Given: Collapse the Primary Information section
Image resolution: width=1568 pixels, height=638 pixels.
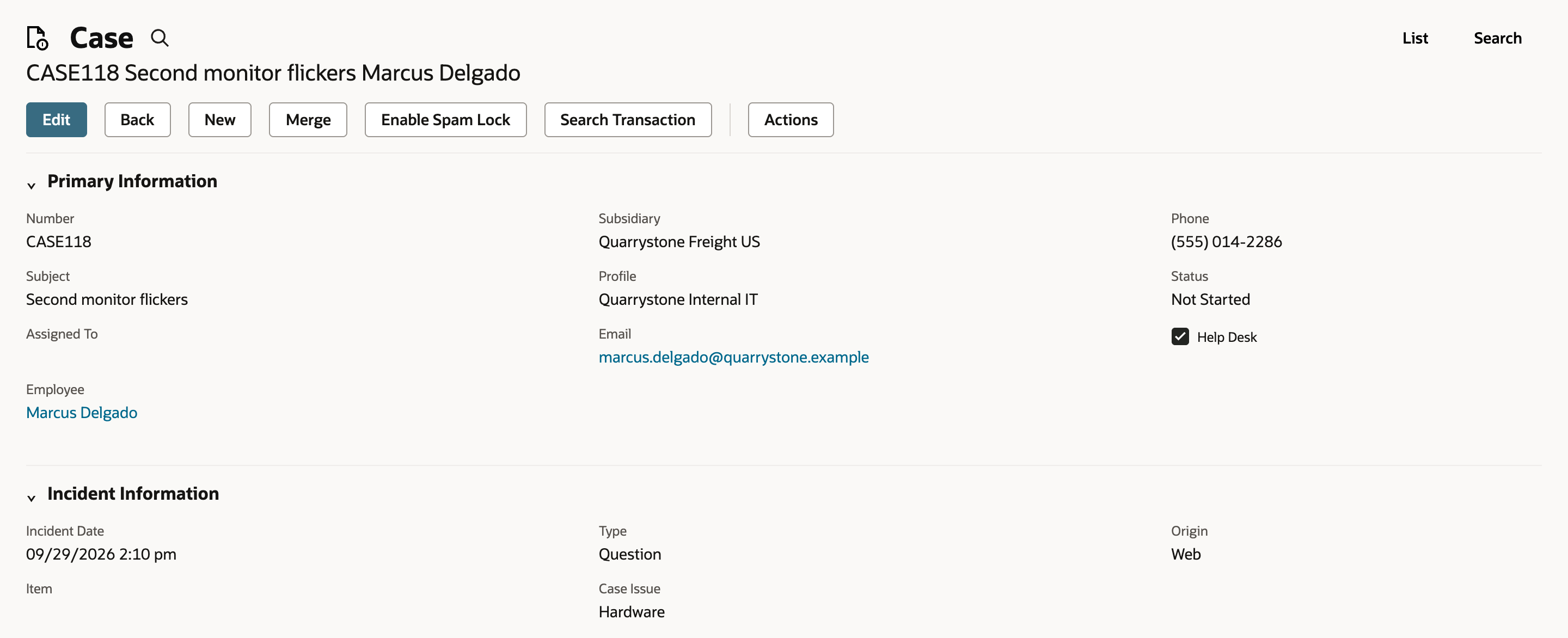Looking at the screenshot, I should (x=32, y=185).
